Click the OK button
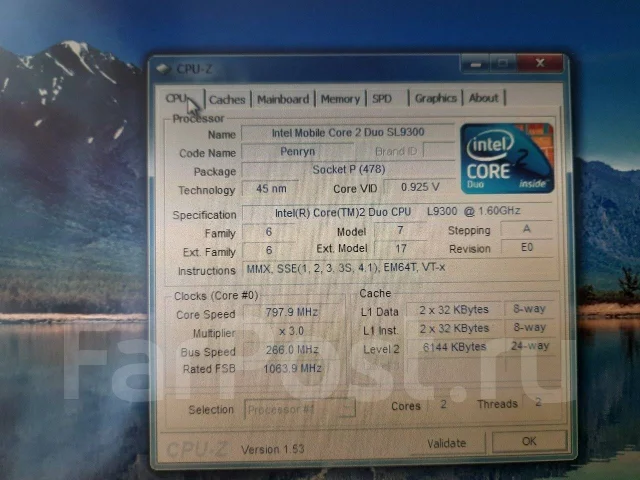 [x=529, y=441]
